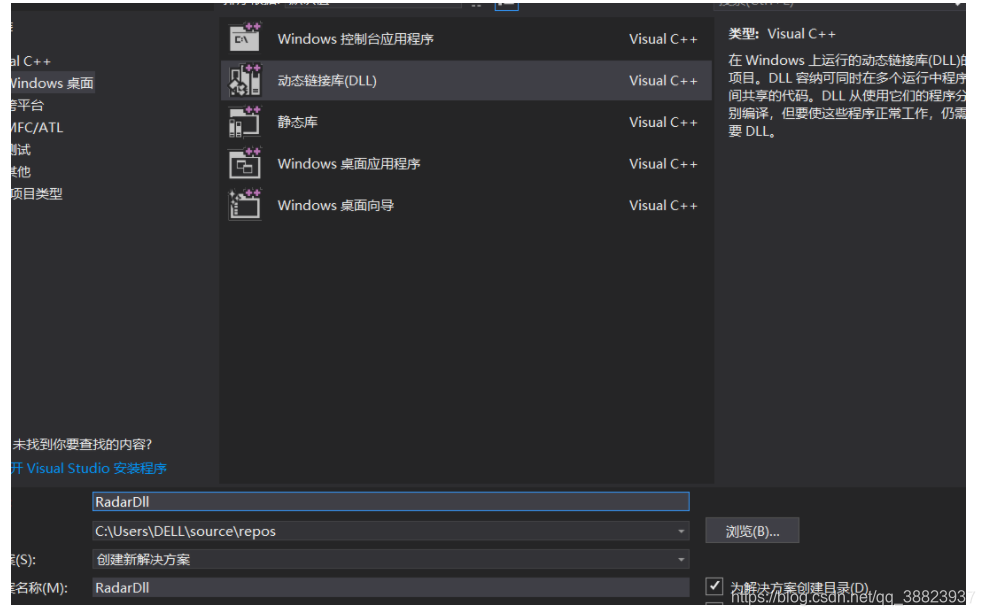This screenshot has height=616, width=985.
Task: Click the solution name field RadarDll
Action: (391, 588)
